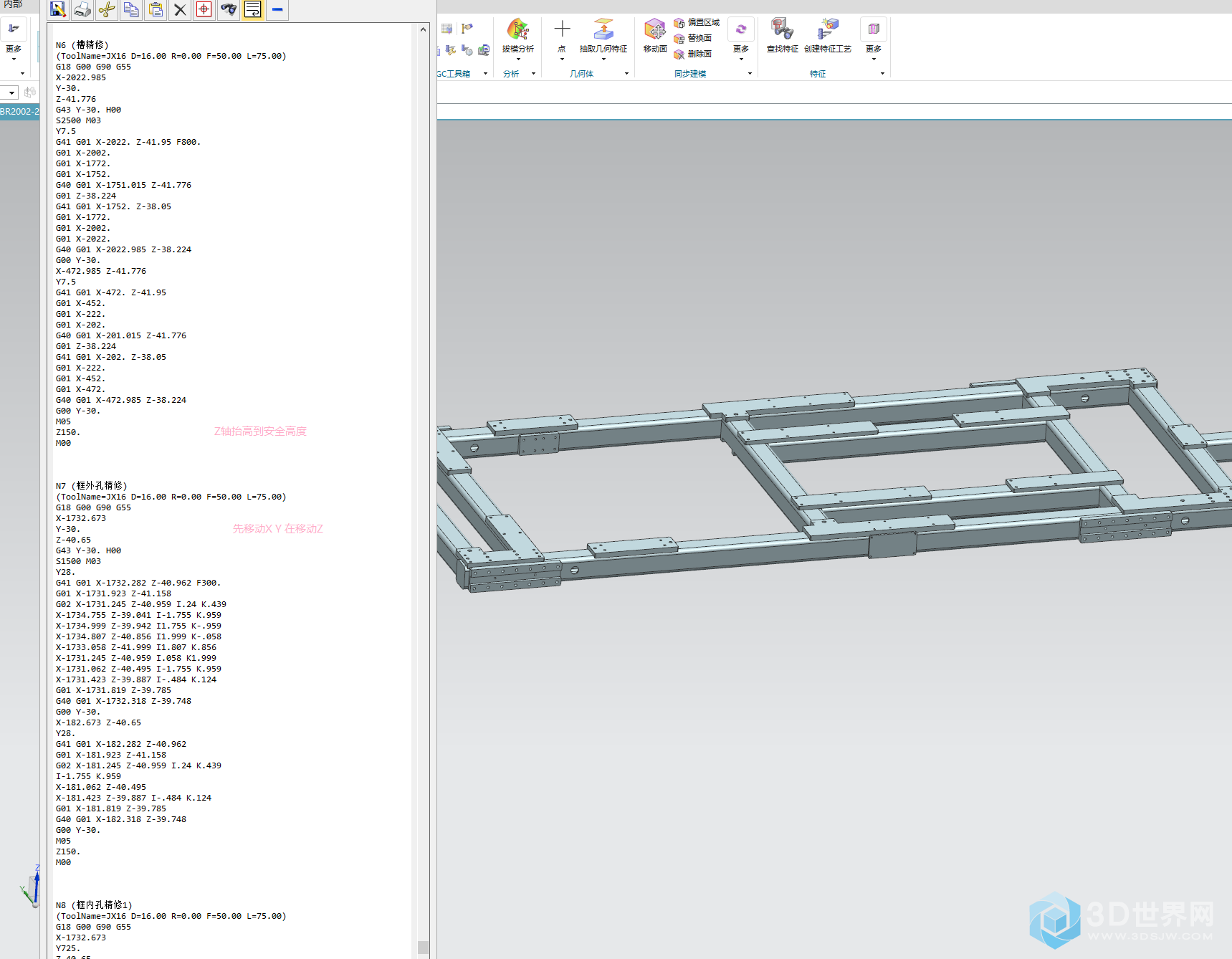Image resolution: width=1232 pixels, height=959 pixels.
Task: Click the 特征 group label
Action: [818, 74]
